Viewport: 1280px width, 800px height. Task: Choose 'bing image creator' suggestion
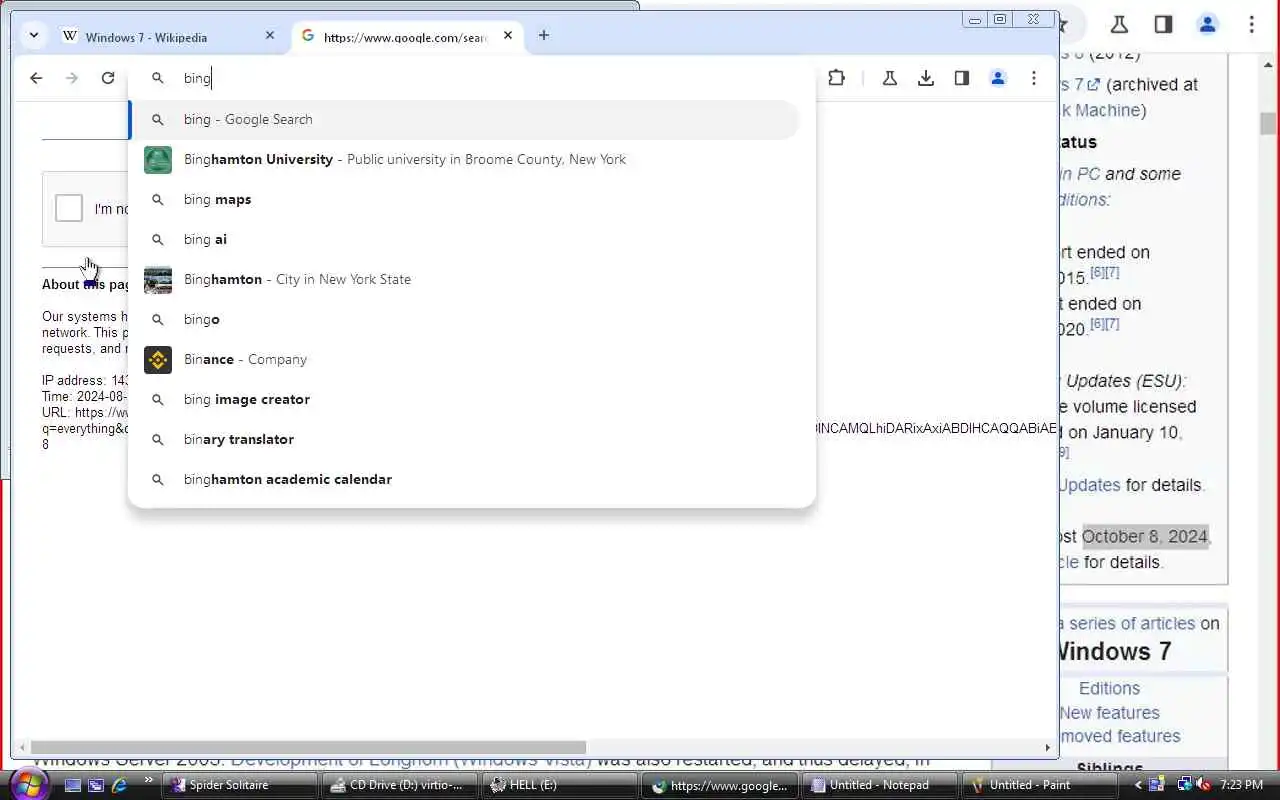tap(465, 399)
